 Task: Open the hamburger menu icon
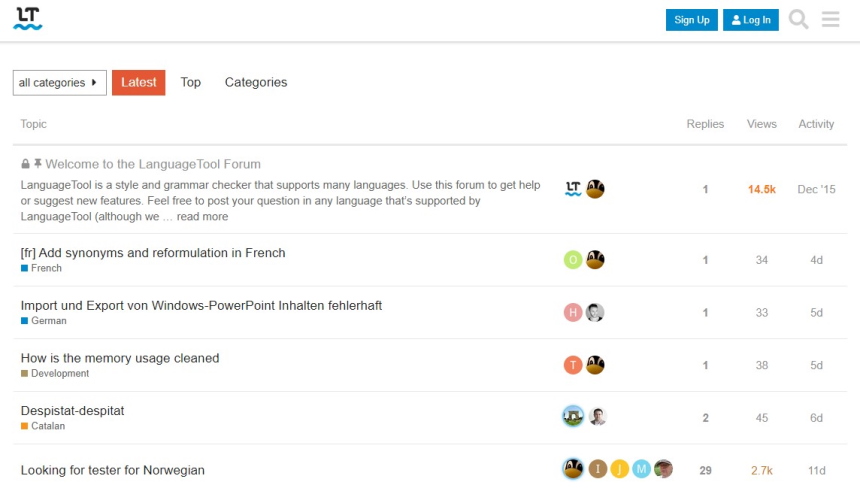click(x=830, y=19)
